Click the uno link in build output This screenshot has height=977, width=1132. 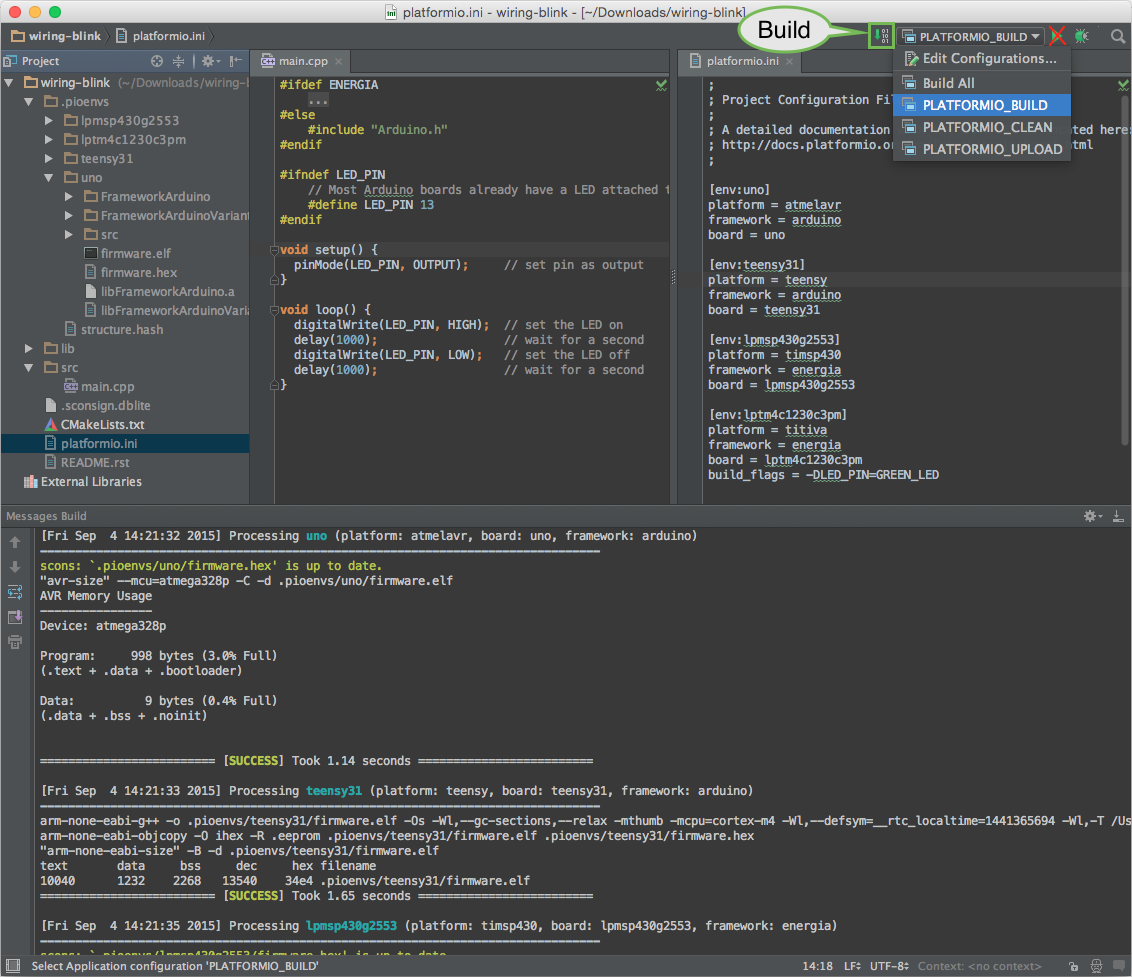pos(316,536)
